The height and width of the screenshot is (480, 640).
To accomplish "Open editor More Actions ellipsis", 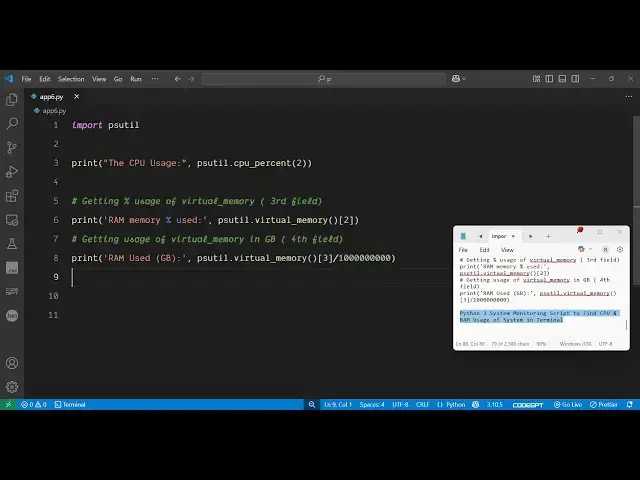I will [629, 97].
